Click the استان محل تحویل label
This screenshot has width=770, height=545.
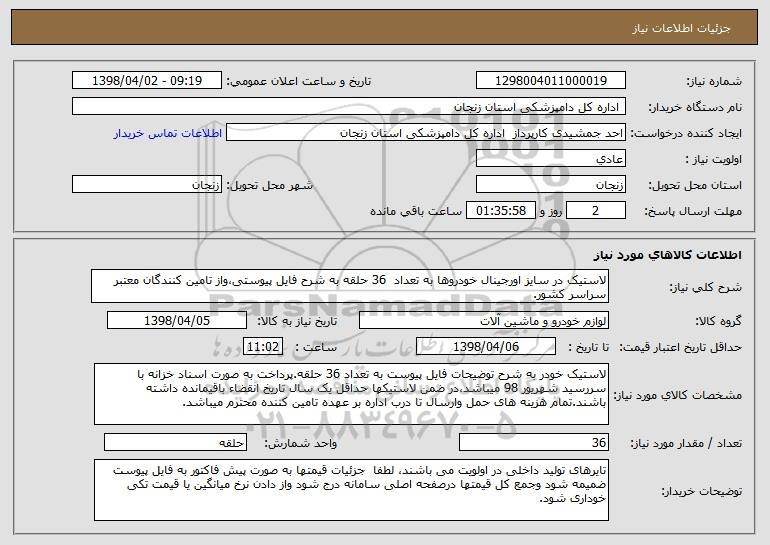pos(695,186)
